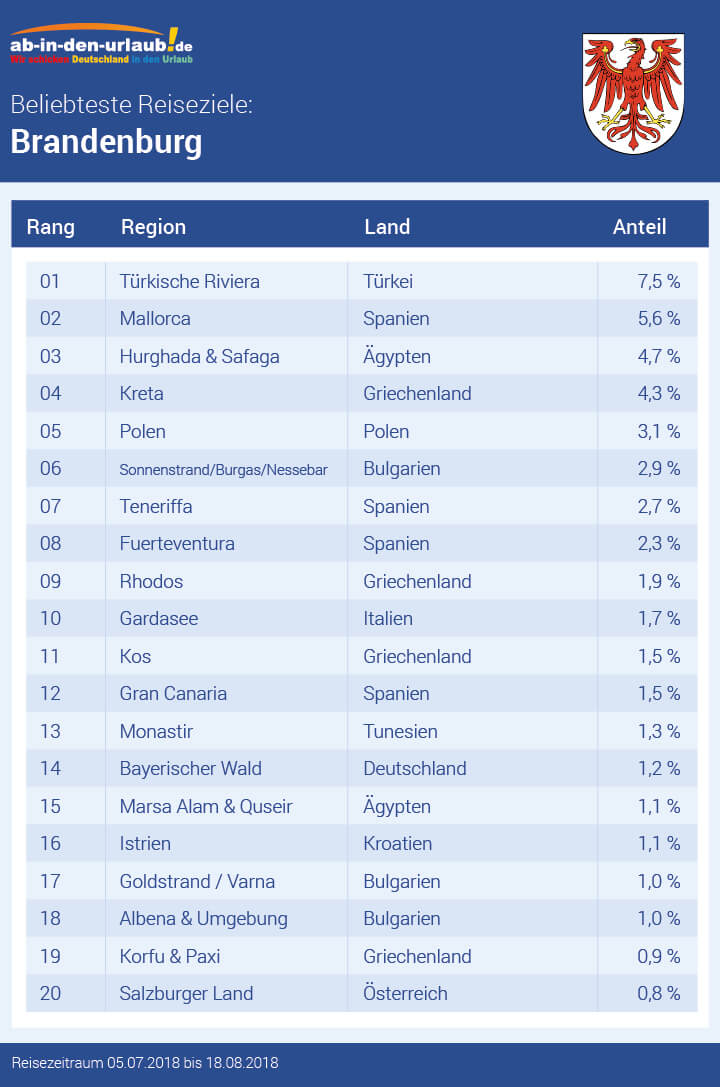Select the Region column header
Image resolution: width=720 pixels, height=1087 pixels.
click(153, 227)
